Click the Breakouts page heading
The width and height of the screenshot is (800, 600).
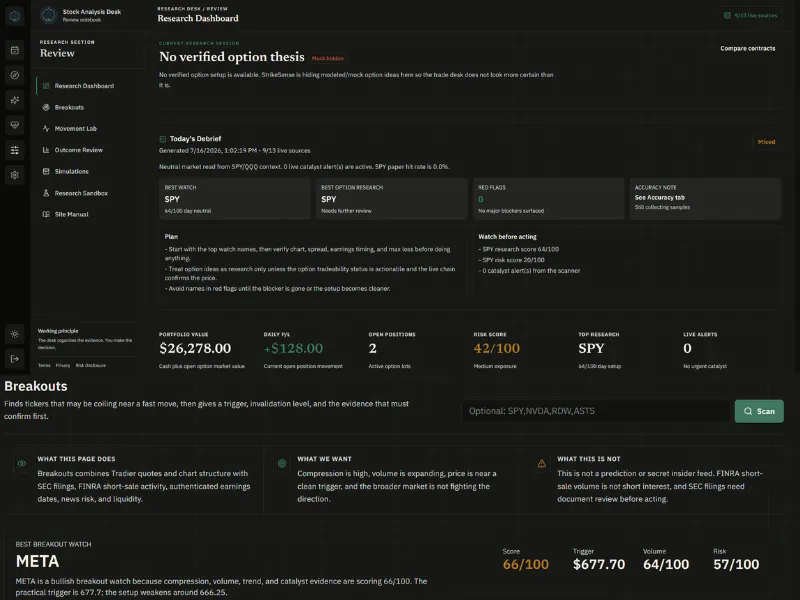36,386
